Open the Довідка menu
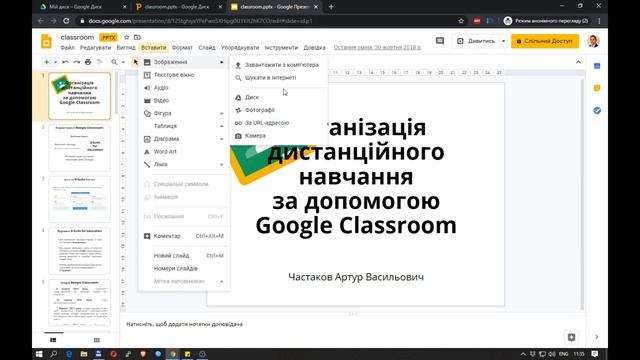This screenshot has height=360, width=640. 314,48
